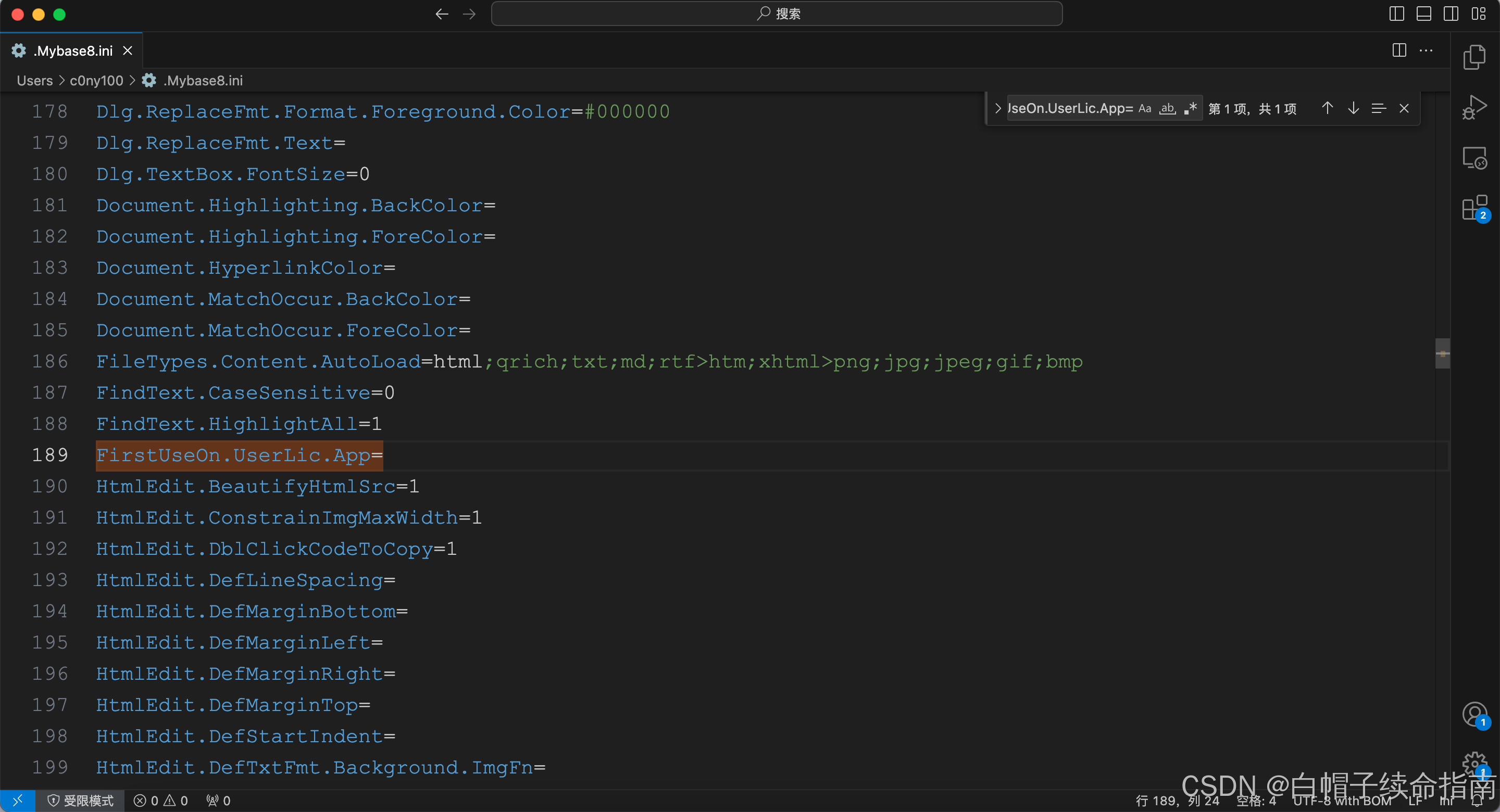Toggle Use Regular Expression in find
Image resolution: width=1500 pixels, height=812 pixels.
(1190, 108)
